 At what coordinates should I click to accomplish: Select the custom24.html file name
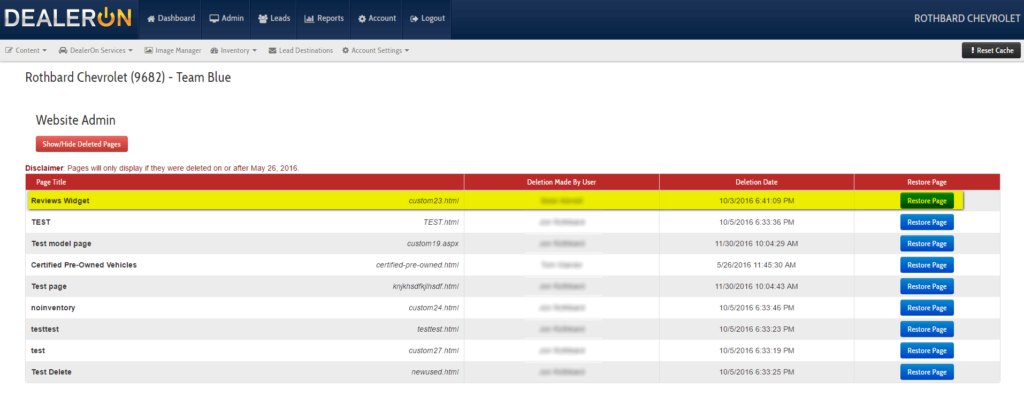tap(434, 308)
